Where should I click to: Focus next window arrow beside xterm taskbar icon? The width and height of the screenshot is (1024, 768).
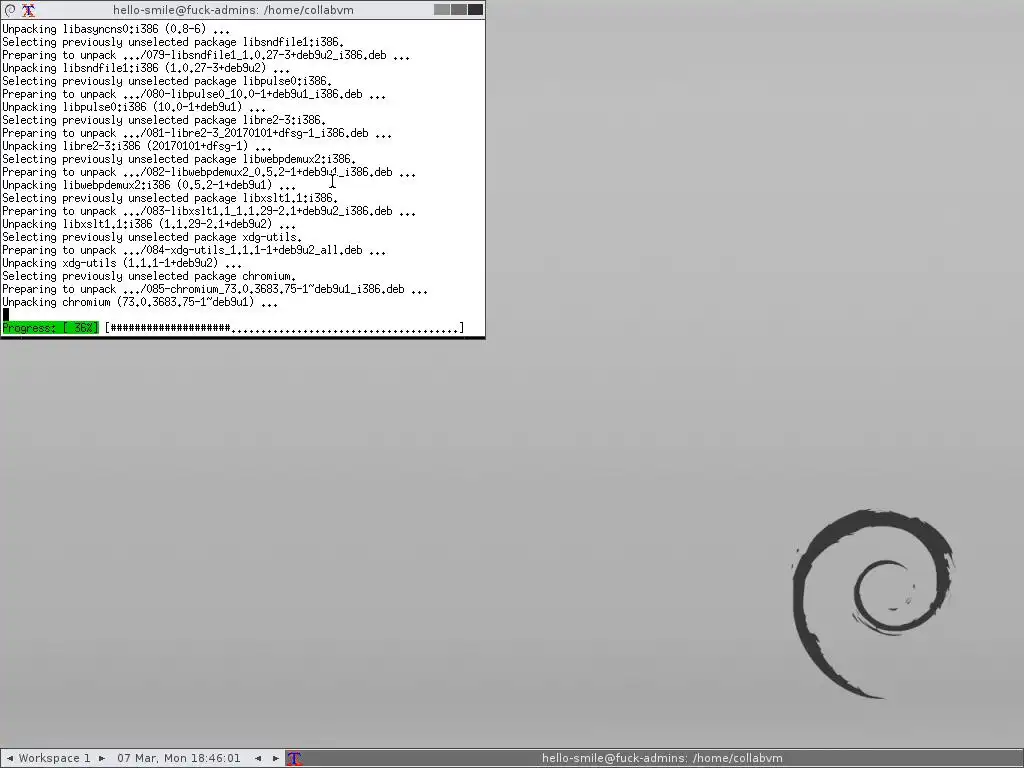pyautogui.click(x=276, y=758)
